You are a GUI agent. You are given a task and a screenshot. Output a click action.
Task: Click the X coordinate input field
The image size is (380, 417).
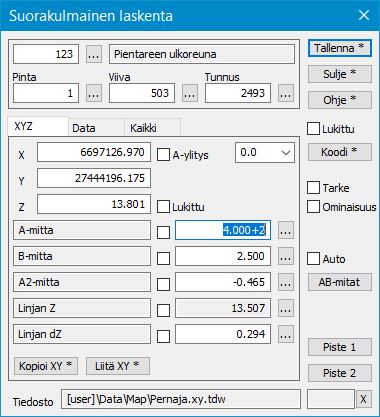tap(94, 152)
